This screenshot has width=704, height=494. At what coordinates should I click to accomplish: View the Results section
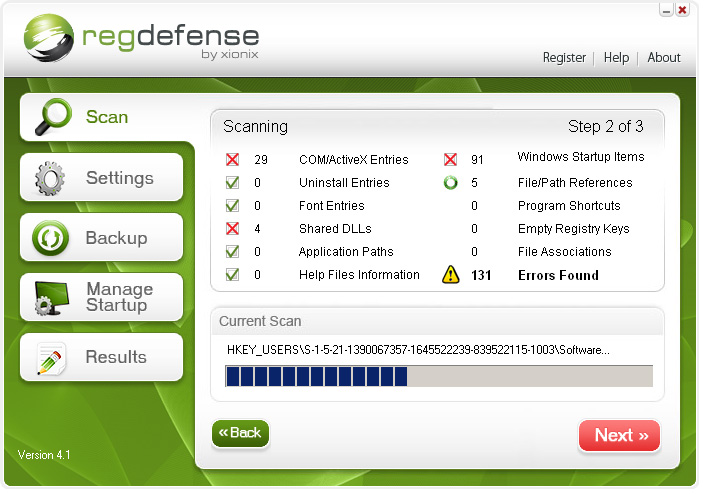[x=101, y=357]
